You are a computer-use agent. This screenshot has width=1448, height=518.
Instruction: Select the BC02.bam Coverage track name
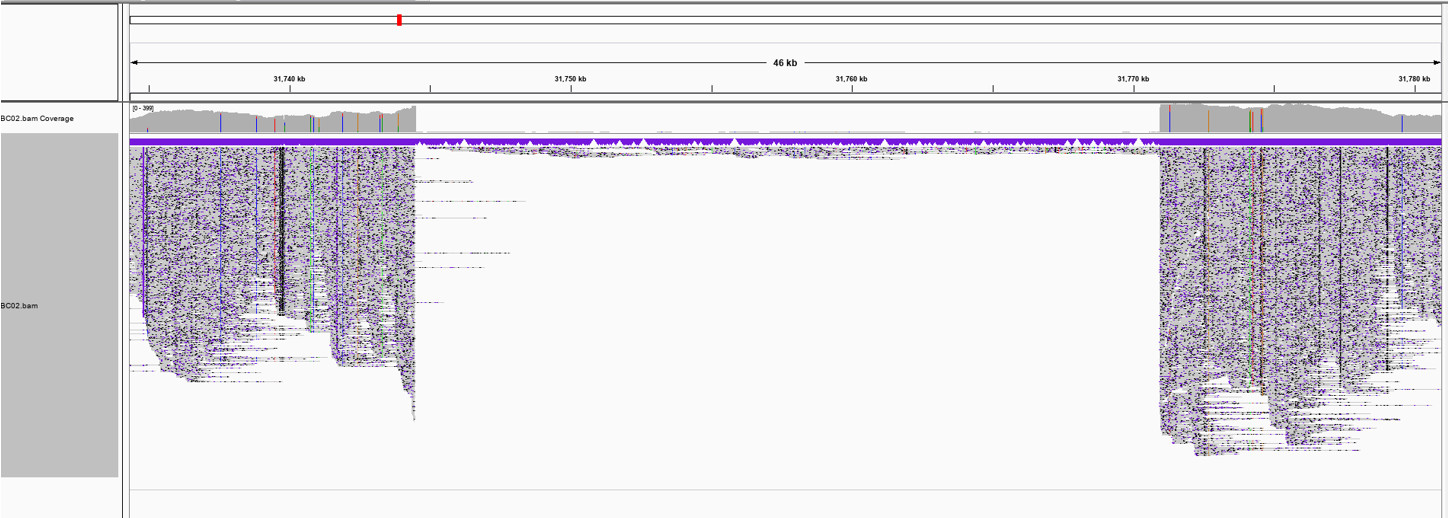[x=37, y=119]
